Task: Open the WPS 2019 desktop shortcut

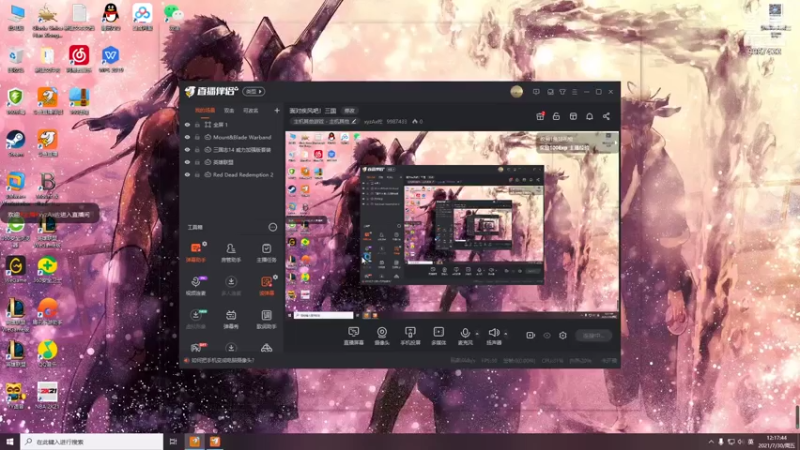Action: point(111,59)
